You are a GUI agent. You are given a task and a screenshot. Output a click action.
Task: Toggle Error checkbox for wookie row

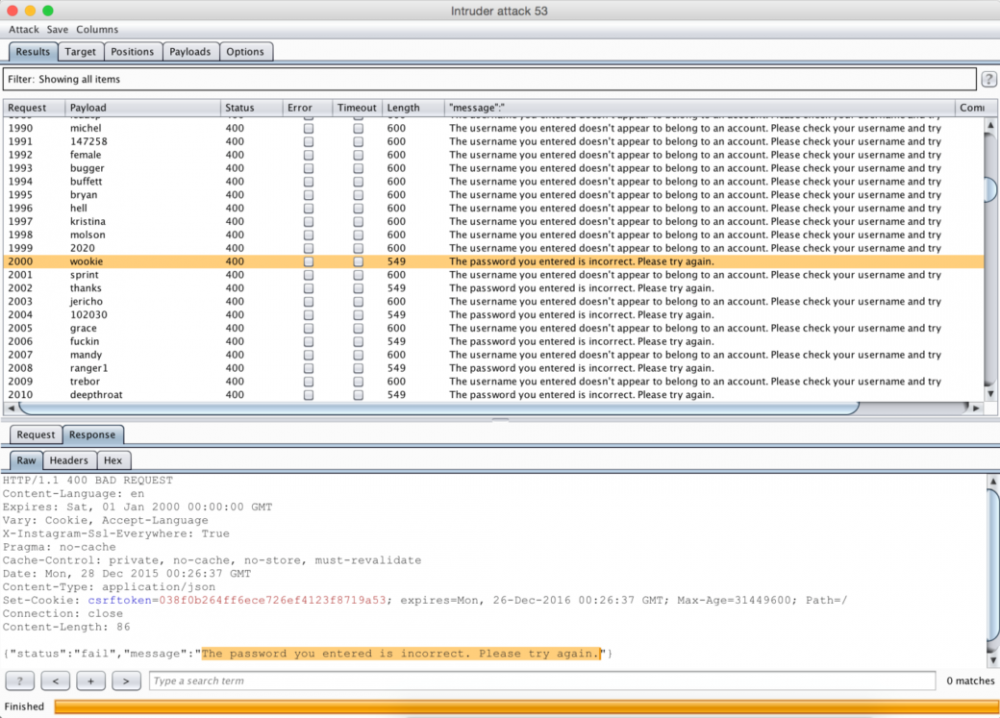pos(308,262)
